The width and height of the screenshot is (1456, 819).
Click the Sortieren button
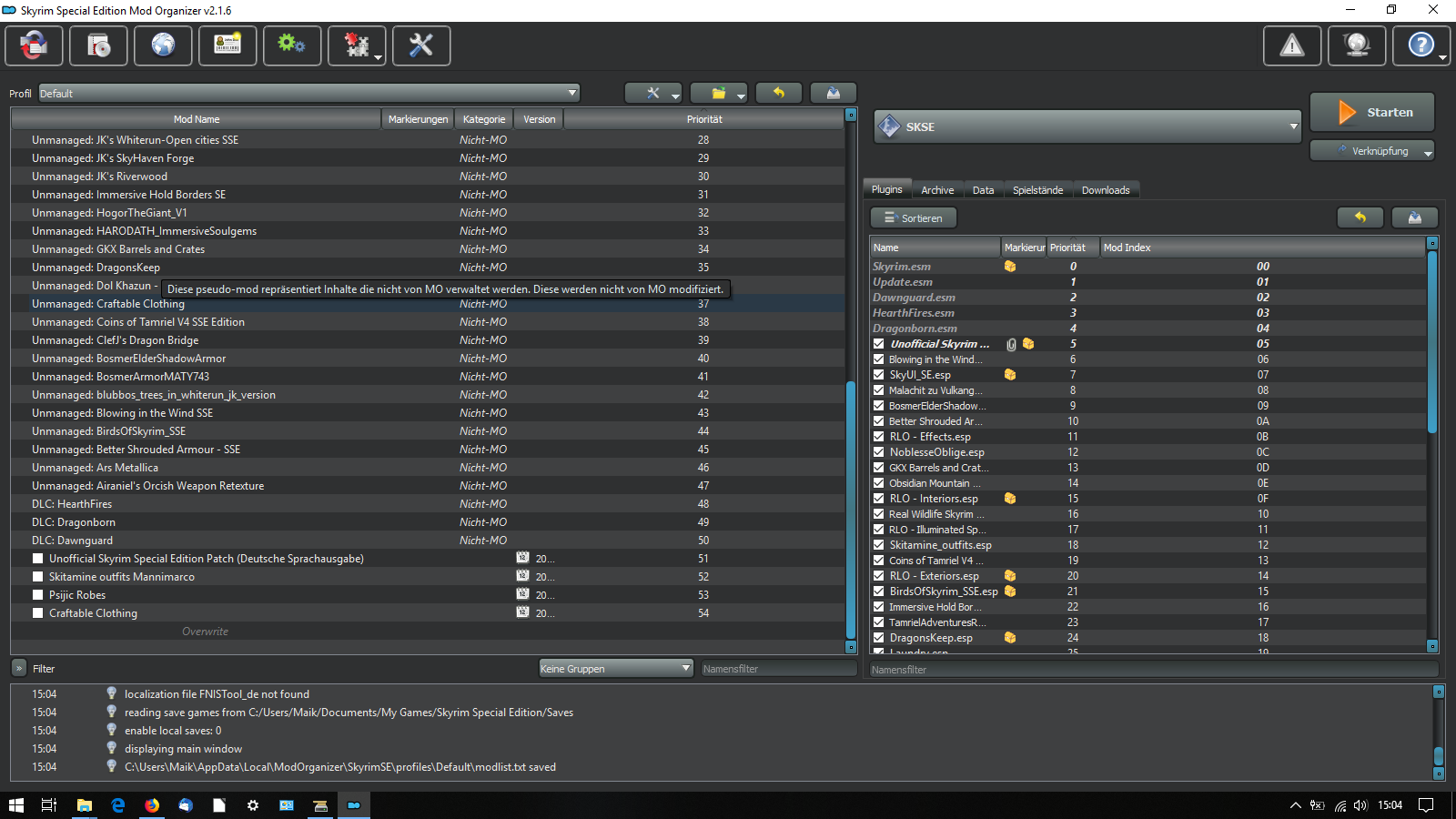click(914, 218)
